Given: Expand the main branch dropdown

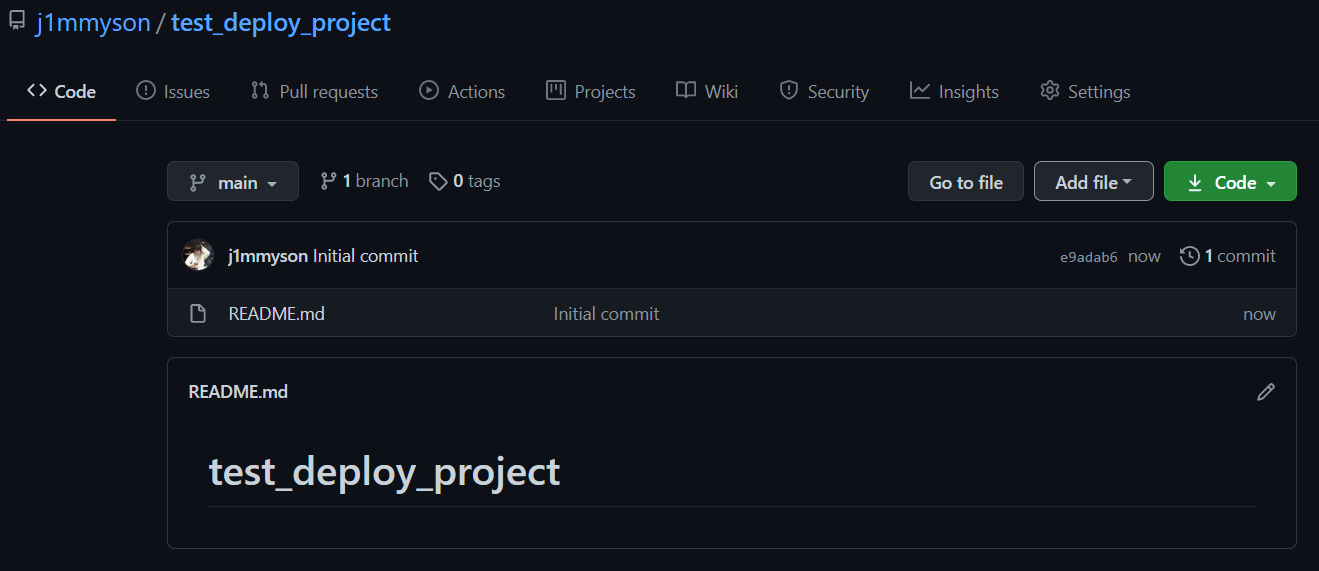Looking at the screenshot, I should [233, 182].
